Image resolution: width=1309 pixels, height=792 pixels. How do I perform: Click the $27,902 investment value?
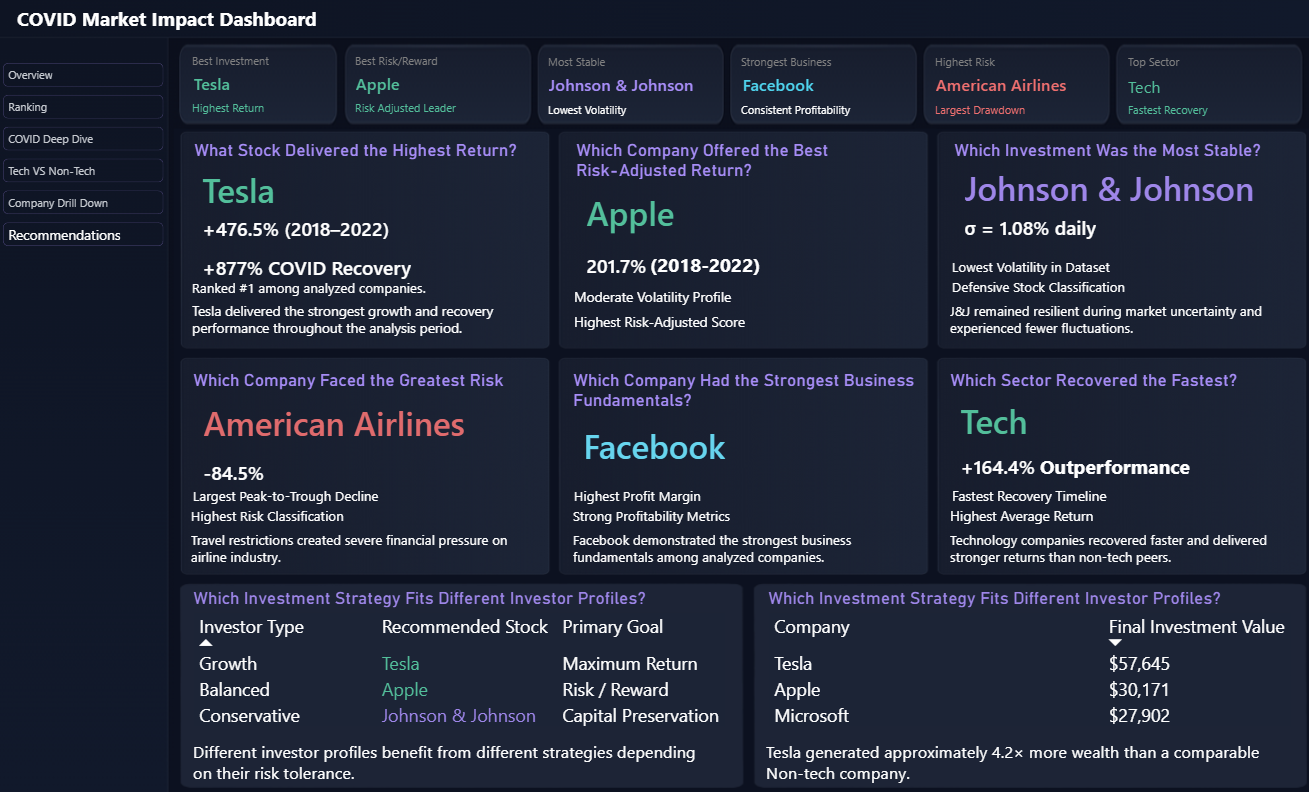click(x=1139, y=716)
